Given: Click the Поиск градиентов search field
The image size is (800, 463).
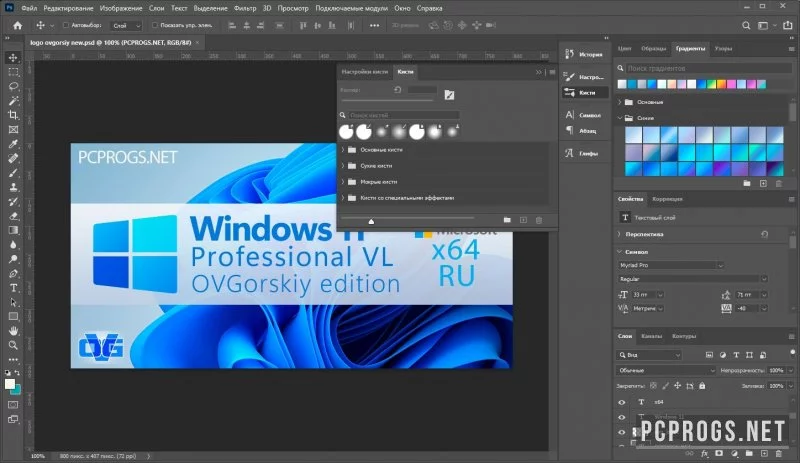Looking at the screenshot, I should 709,68.
